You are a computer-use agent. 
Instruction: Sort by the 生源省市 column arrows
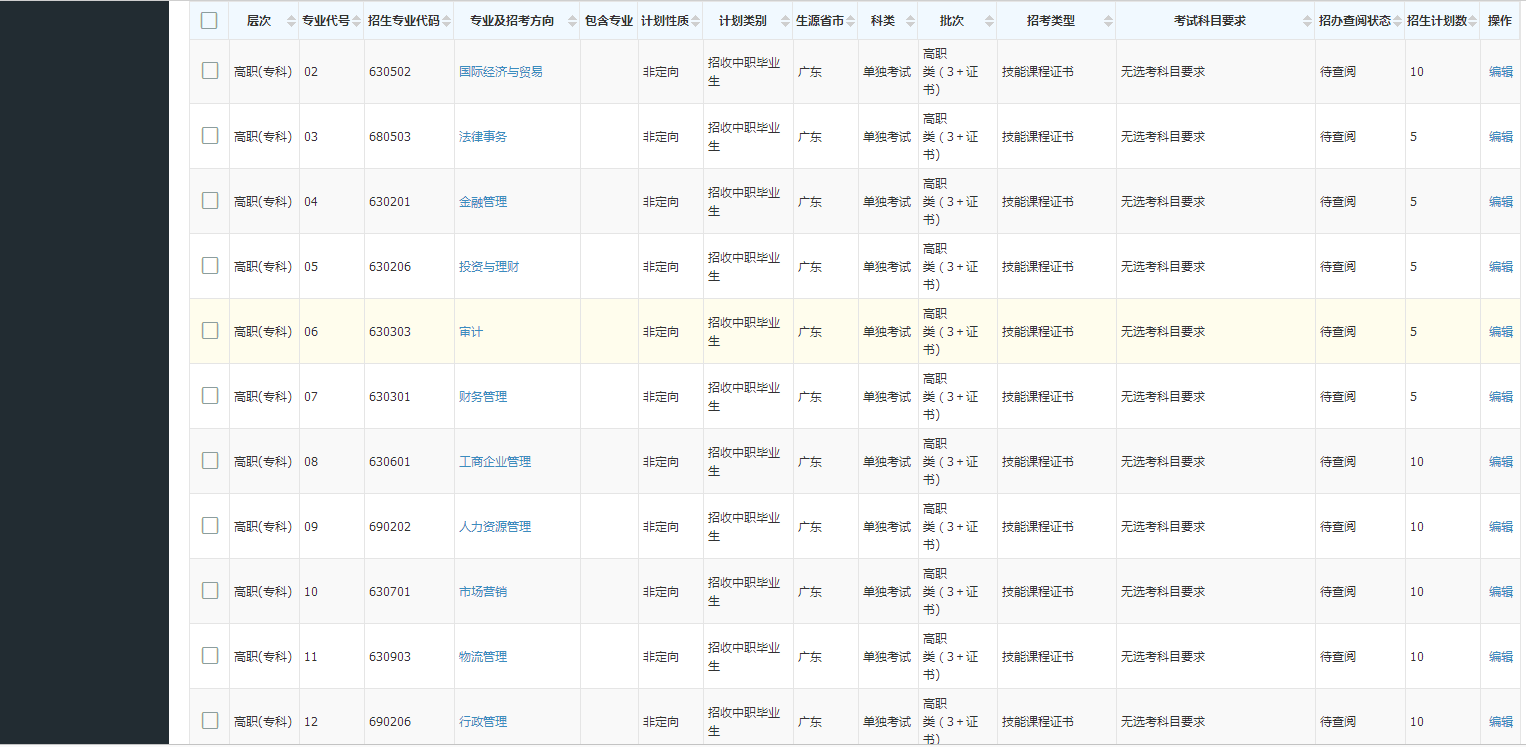(850, 21)
